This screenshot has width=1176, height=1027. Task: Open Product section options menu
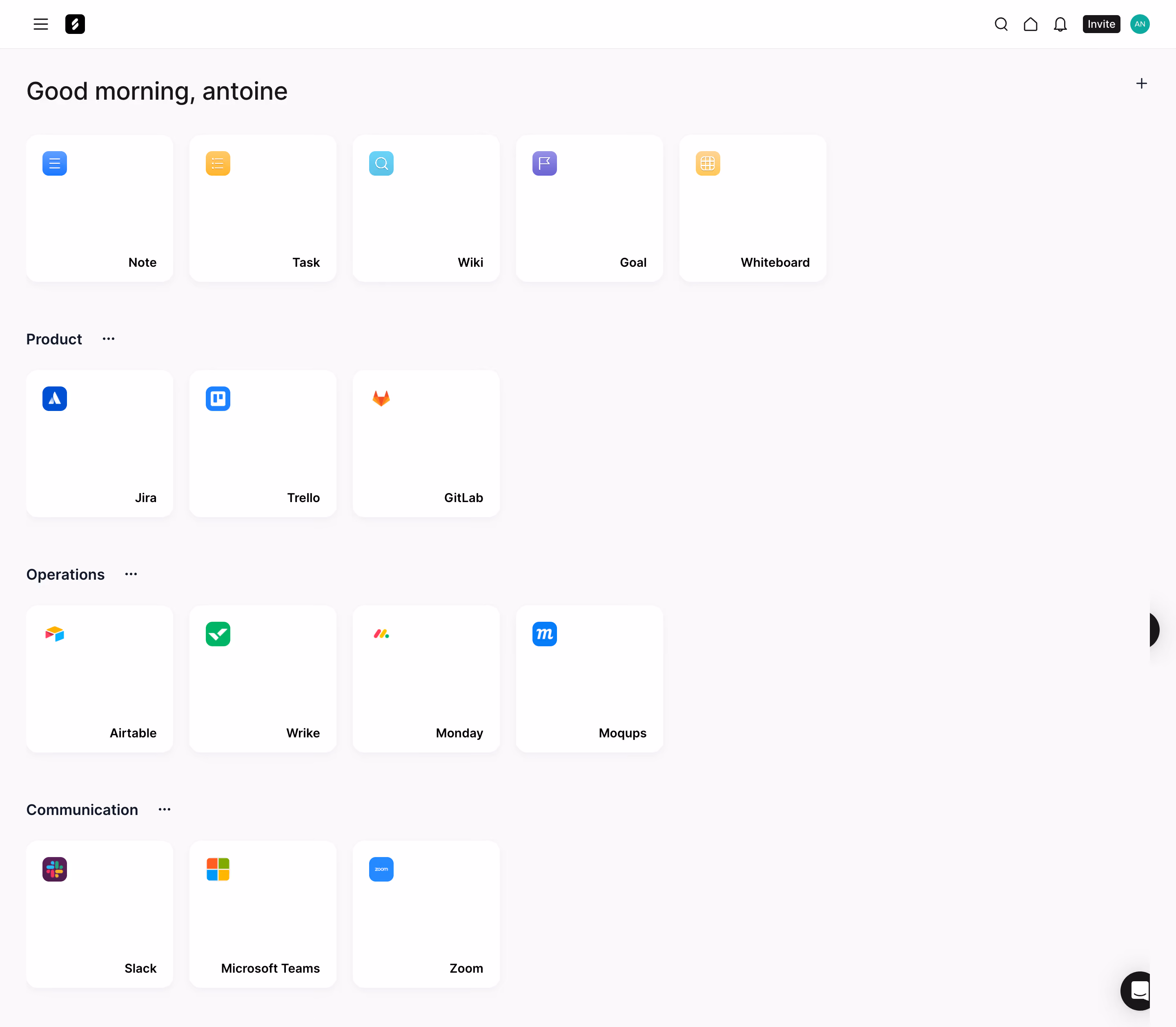tap(108, 339)
